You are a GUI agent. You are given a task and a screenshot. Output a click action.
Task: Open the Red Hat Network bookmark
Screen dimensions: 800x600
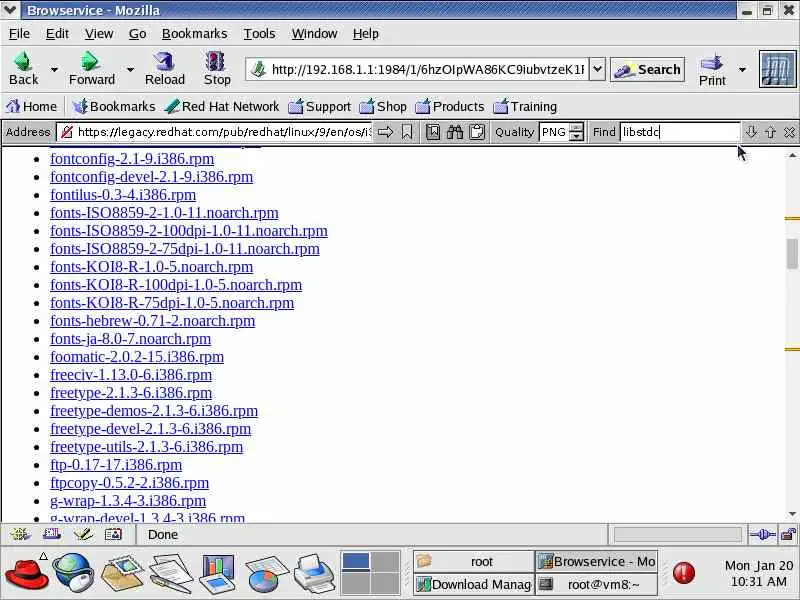point(222,106)
